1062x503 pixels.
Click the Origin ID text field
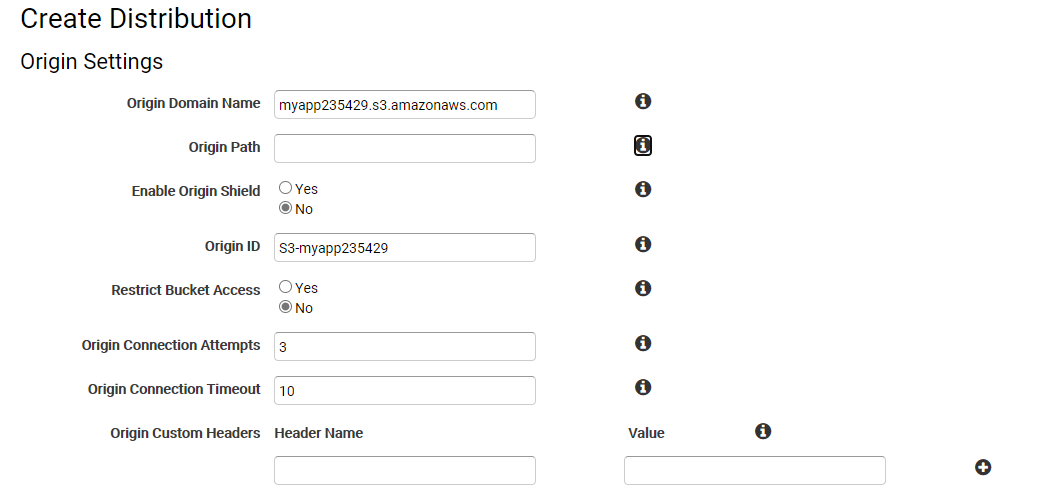pyautogui.click(x=404, y=248)
